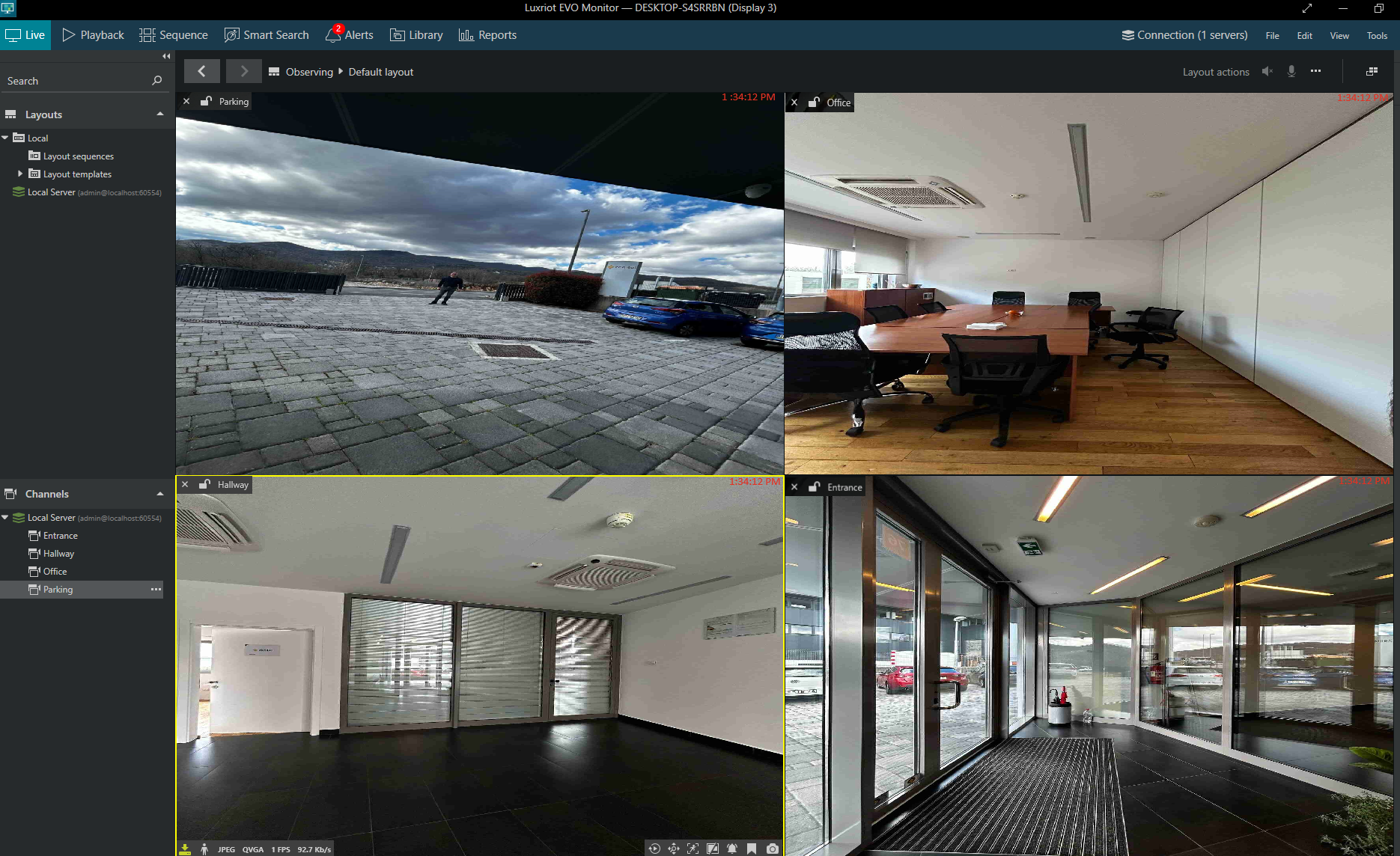Open the layout more options menu
The image size is (1400, 856).
(x=1315, y=71)
